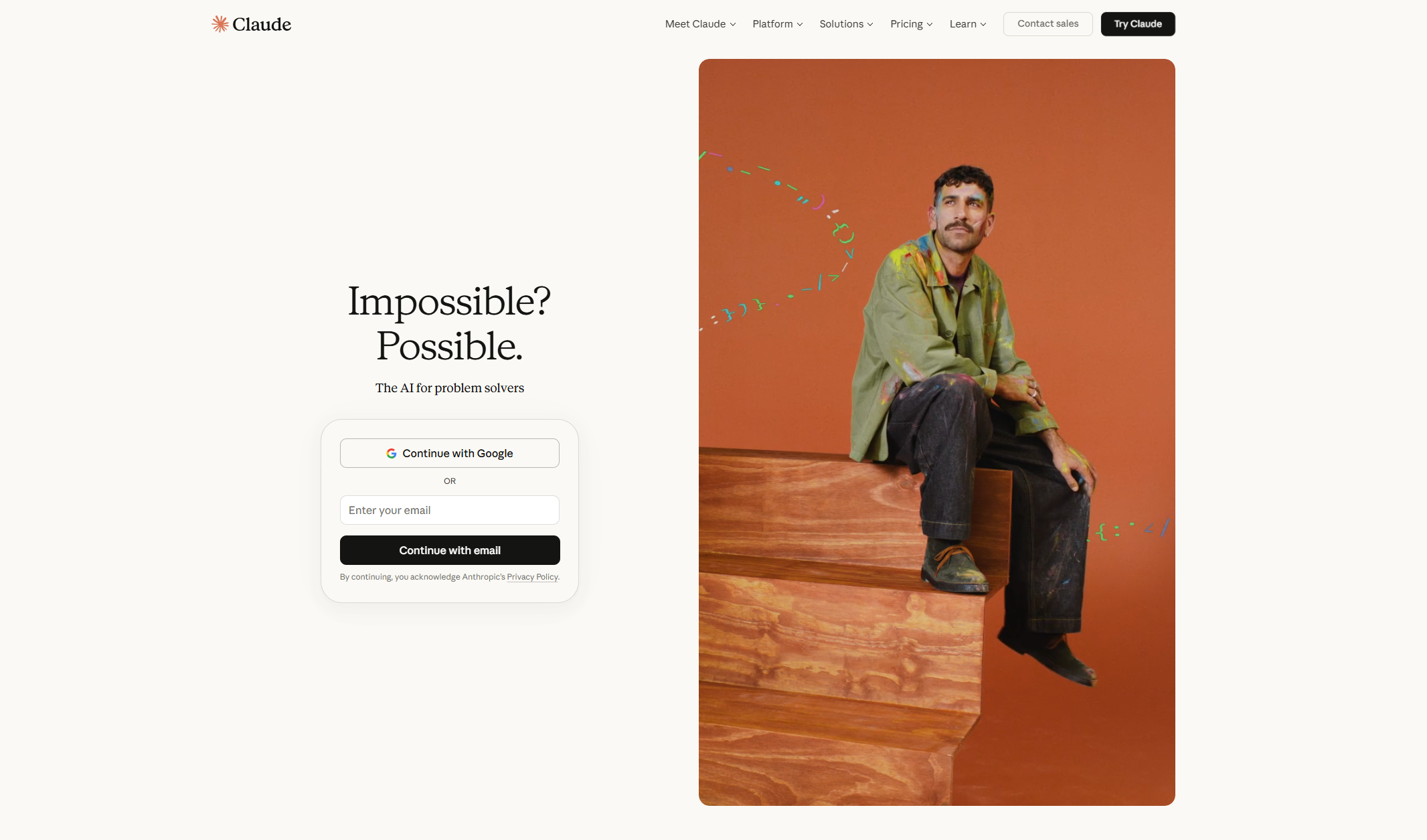Screen dimensions: 1427x840
Task: Expand the Learn chevron arrow
Action: (983, 25)
